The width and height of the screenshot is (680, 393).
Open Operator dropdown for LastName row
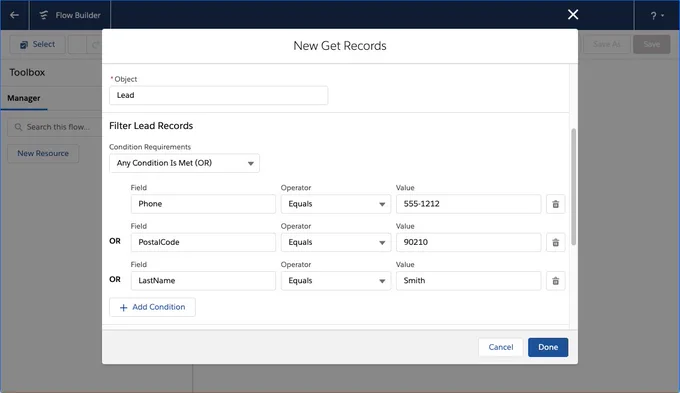[x=336, y=281]
